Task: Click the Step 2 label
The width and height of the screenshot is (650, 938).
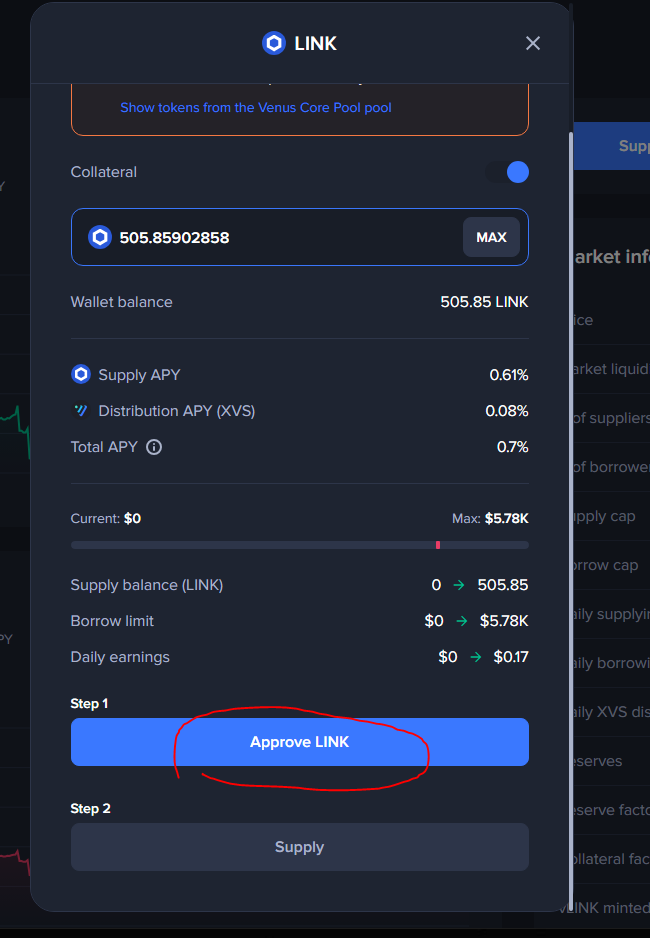Action: point(90,809)
